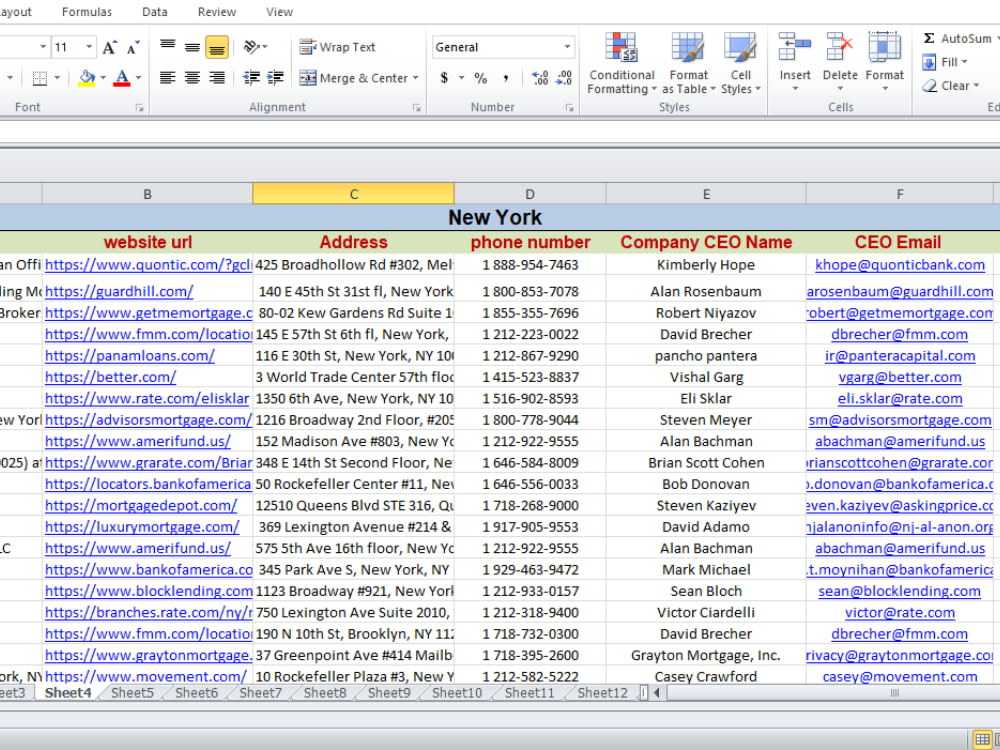The height and width of the screenshot is (750, 1000).
Task: Click the horizontal scrollbar thumb
Action: tap(894, 693)
